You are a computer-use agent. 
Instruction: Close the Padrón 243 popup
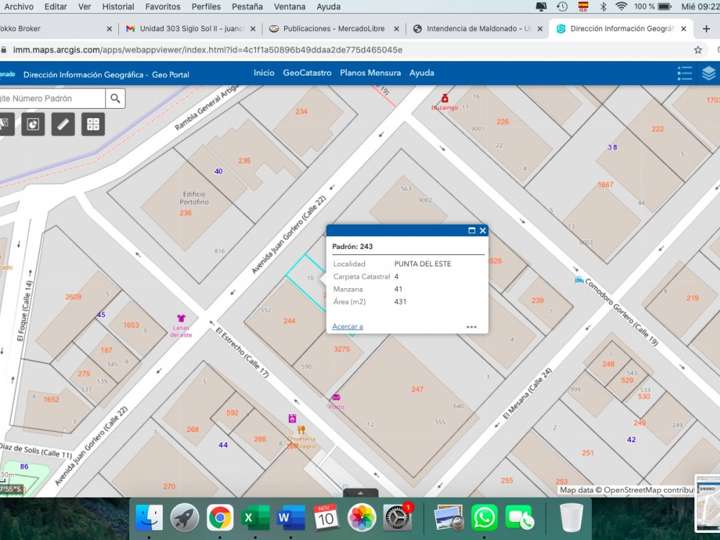point(483,230)
